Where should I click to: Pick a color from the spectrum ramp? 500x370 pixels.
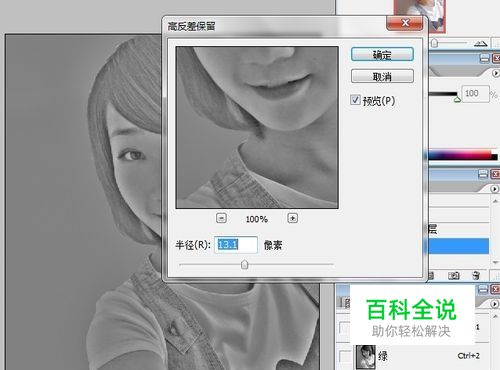[461, 156]
